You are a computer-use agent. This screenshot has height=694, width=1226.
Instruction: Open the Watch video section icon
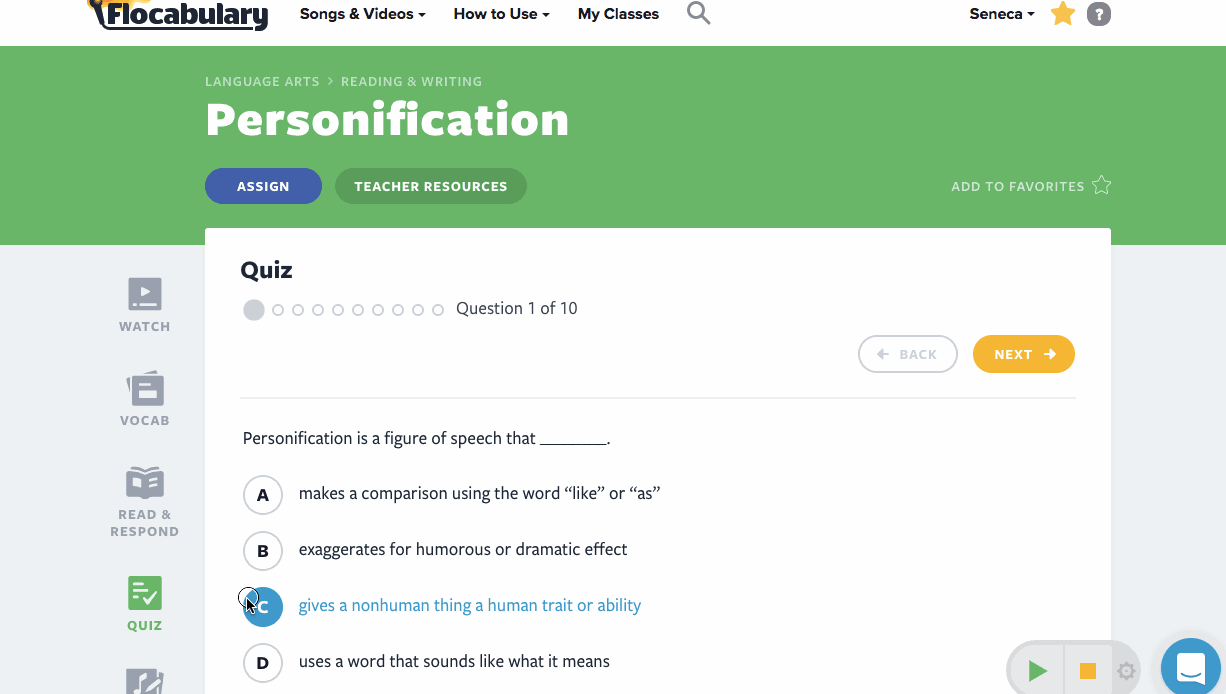point(145,295)
